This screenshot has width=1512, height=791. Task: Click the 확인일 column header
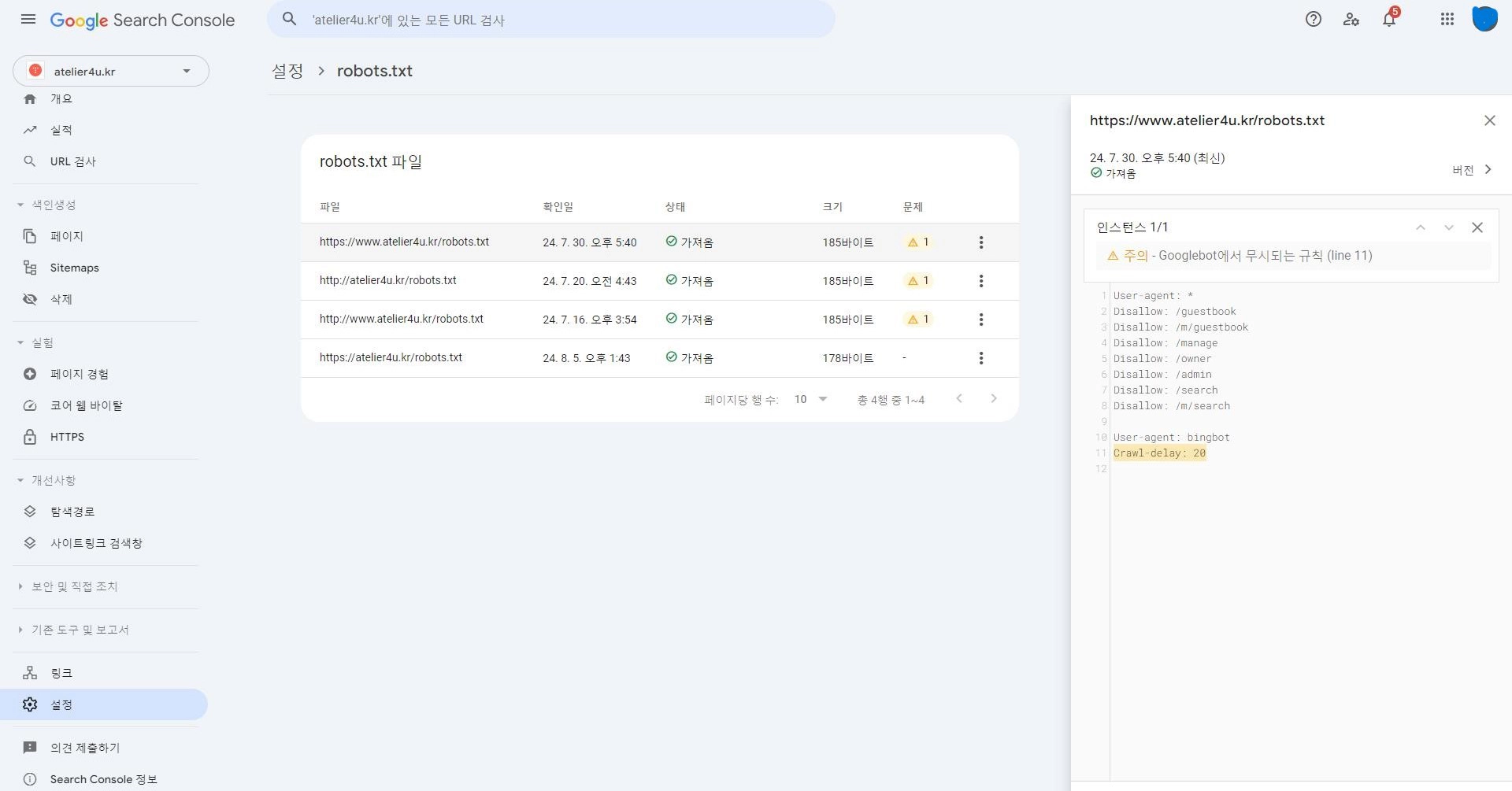(x=558, y=207)
